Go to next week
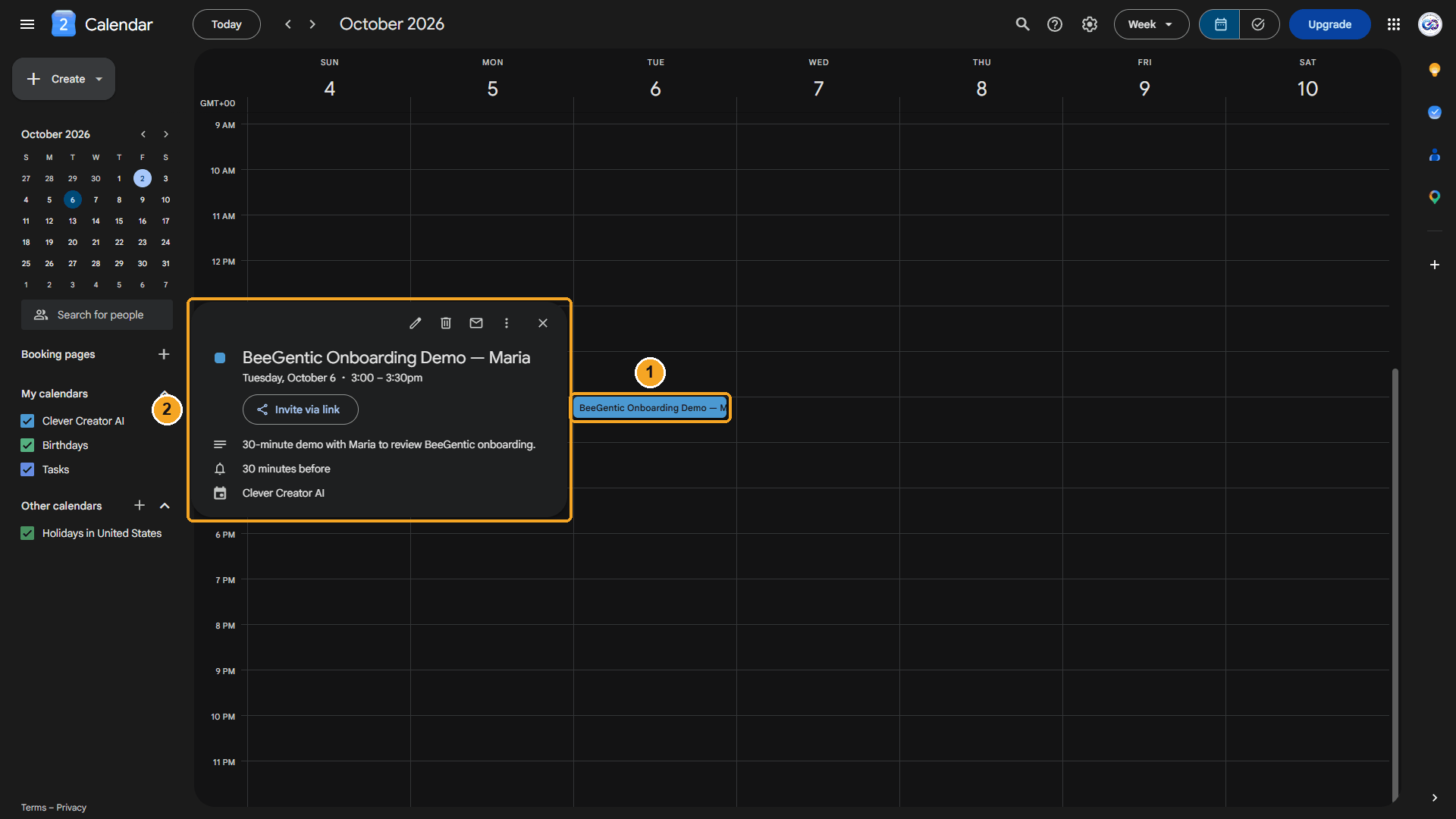 click(x=312, y=24)
